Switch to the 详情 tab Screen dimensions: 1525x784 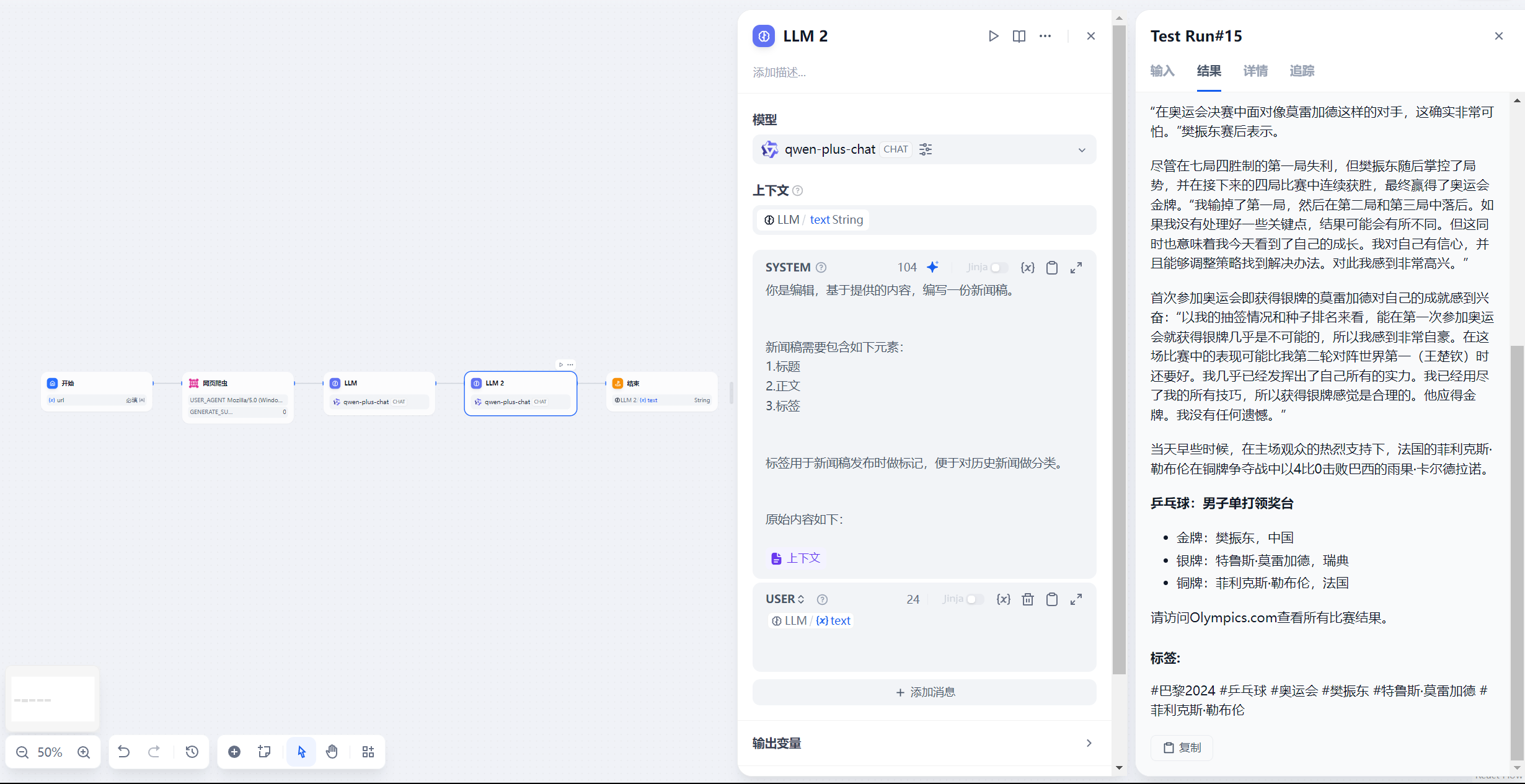point(1255,71)
